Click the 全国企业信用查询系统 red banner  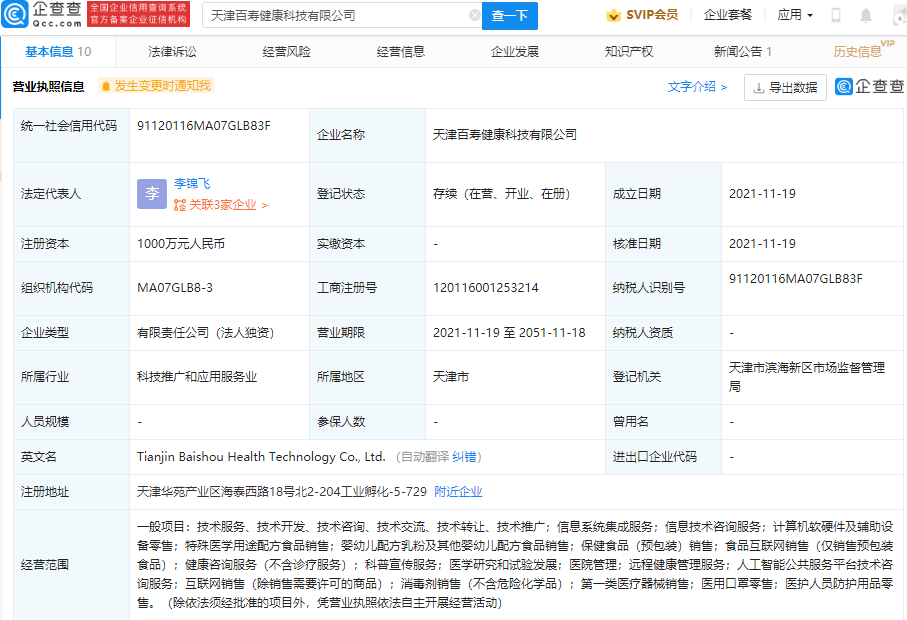pyautogui.click(x=138, y=14)
